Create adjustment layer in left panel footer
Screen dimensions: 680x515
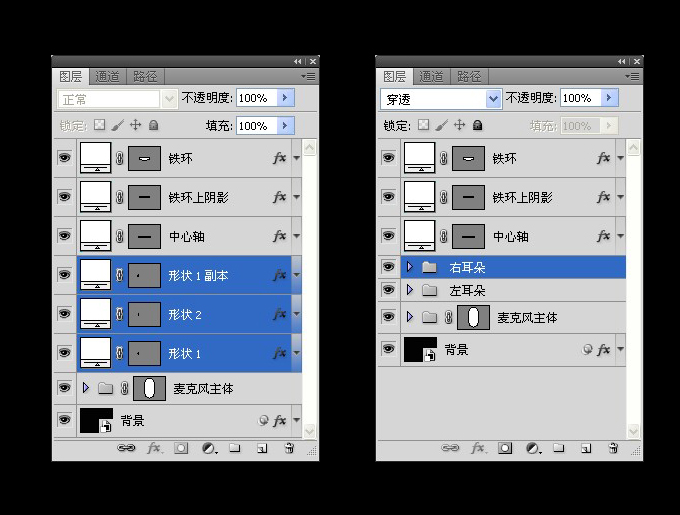[209, 448]
